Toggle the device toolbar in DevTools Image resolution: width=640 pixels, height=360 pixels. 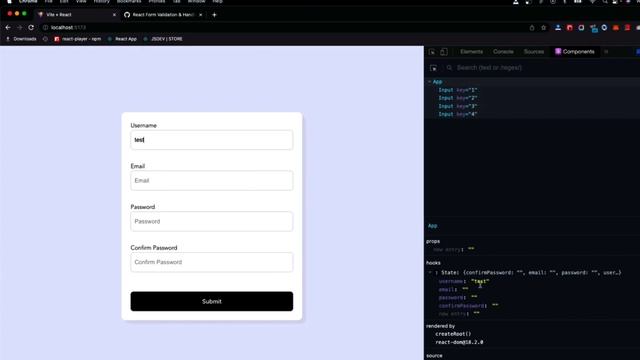pyautogui.click(x=444, y=52)
